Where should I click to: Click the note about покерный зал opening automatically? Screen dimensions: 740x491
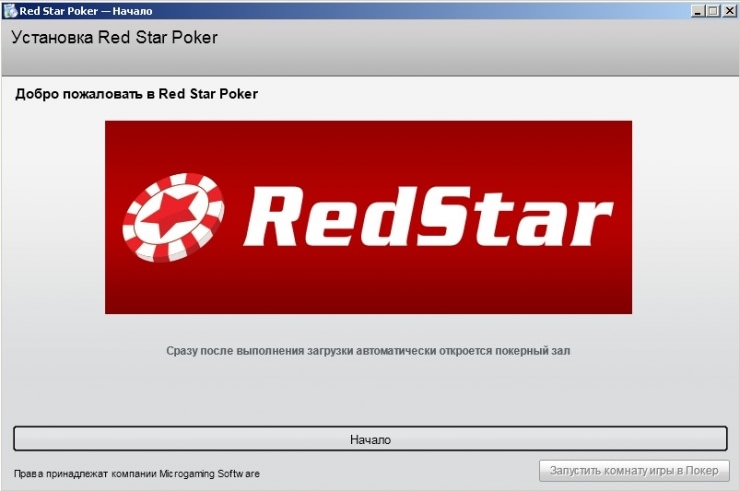coord(368,351)
